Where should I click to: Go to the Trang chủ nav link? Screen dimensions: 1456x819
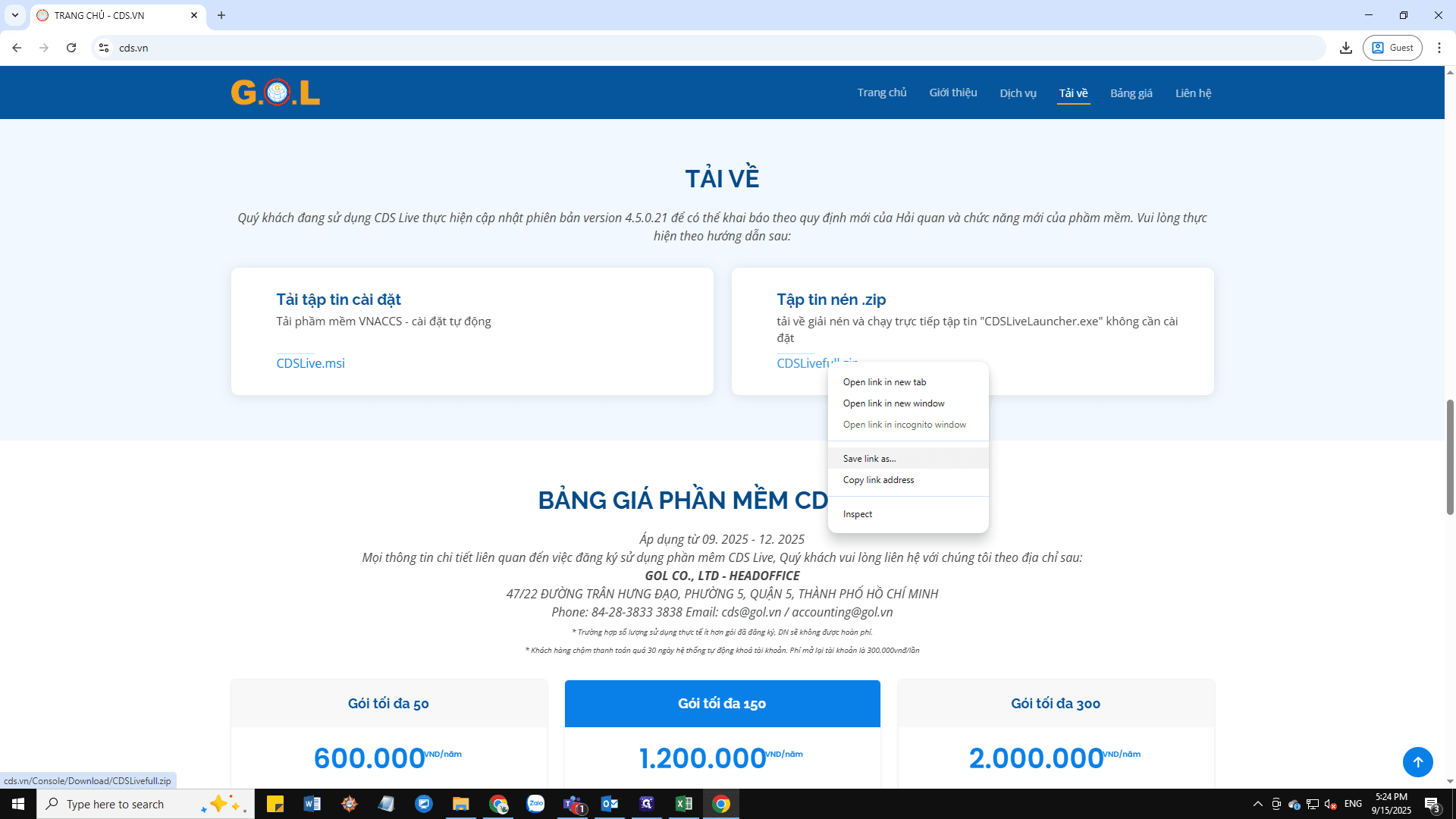point(882,93)
